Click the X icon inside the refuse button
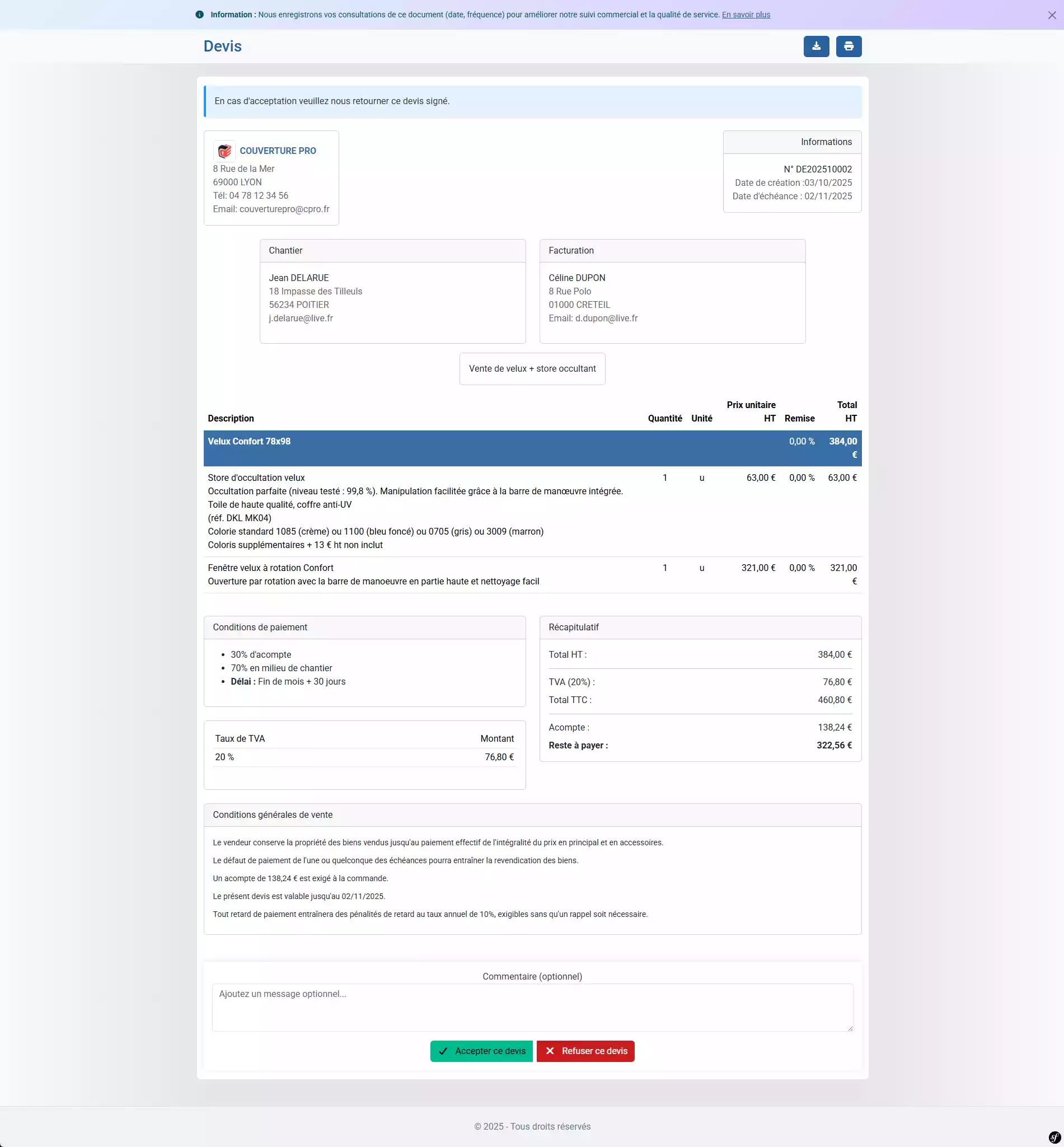The width and height of the screenshot is (1064, 1147). 551,1051
